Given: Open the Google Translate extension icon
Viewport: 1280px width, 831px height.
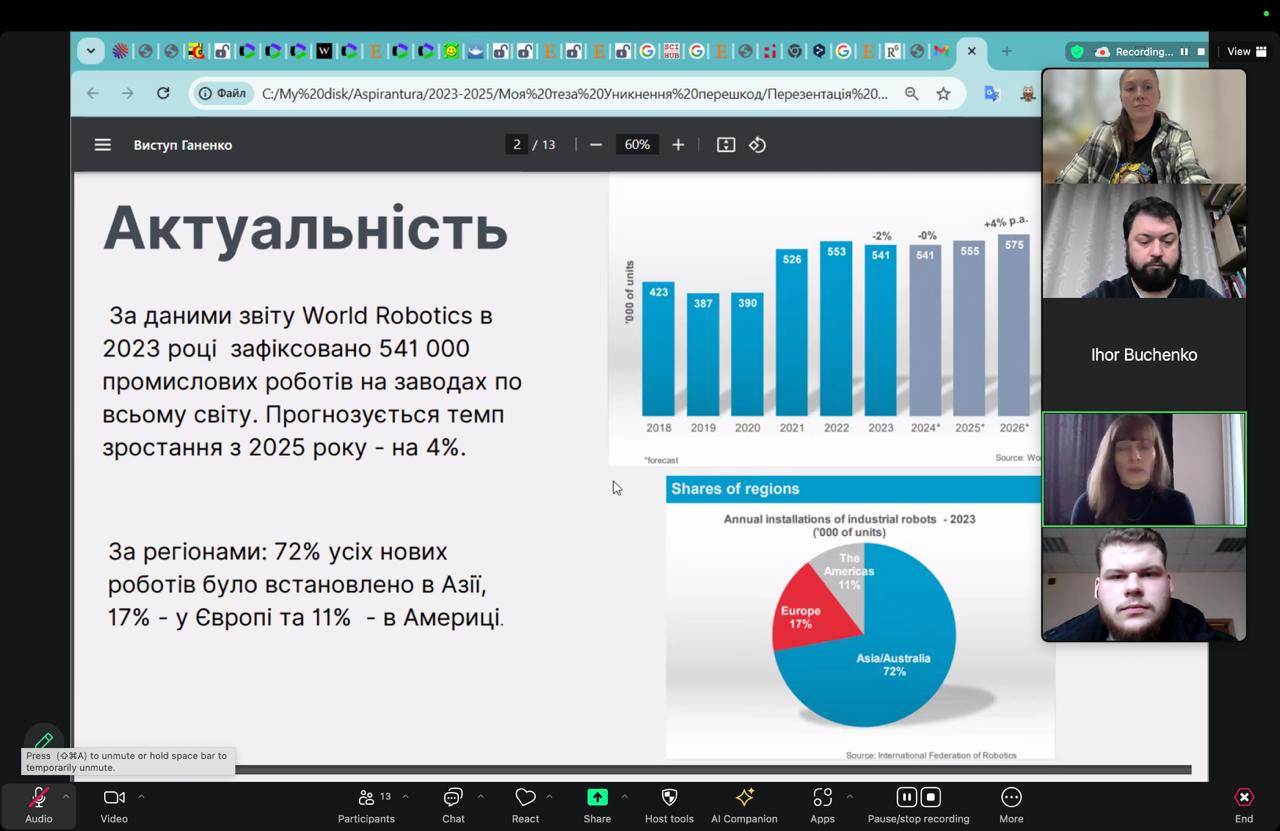Looking at the screenshot, I should point(992,93).
